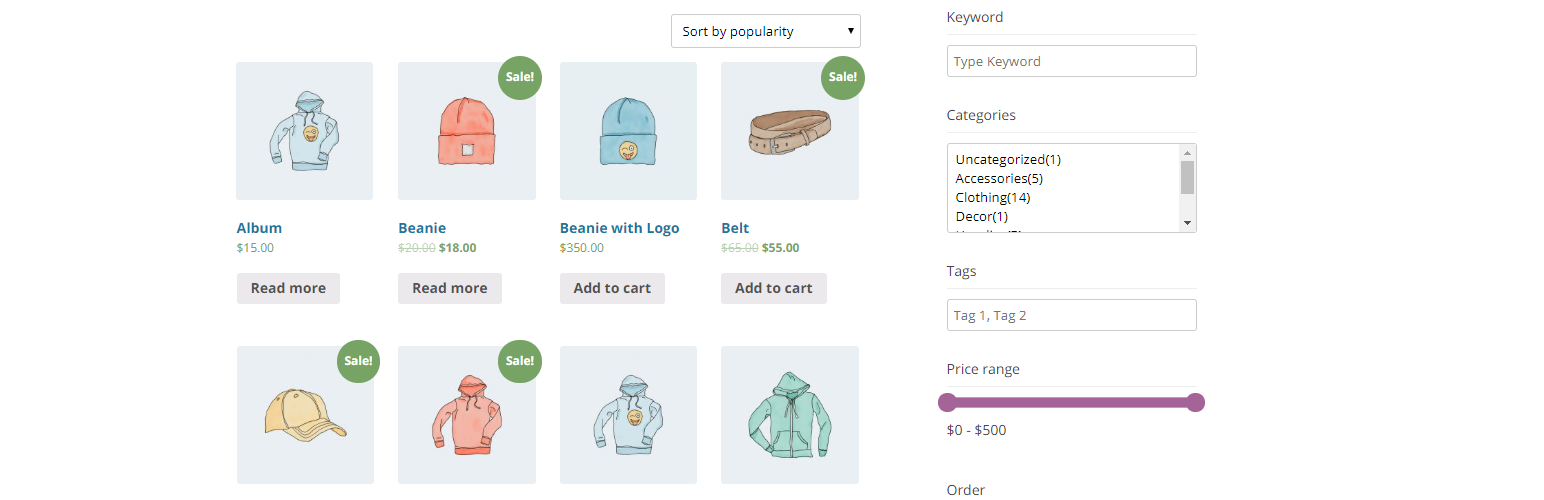Click the Belt product image
Screen dimensions: 1544x500
(x=789, y=131)
